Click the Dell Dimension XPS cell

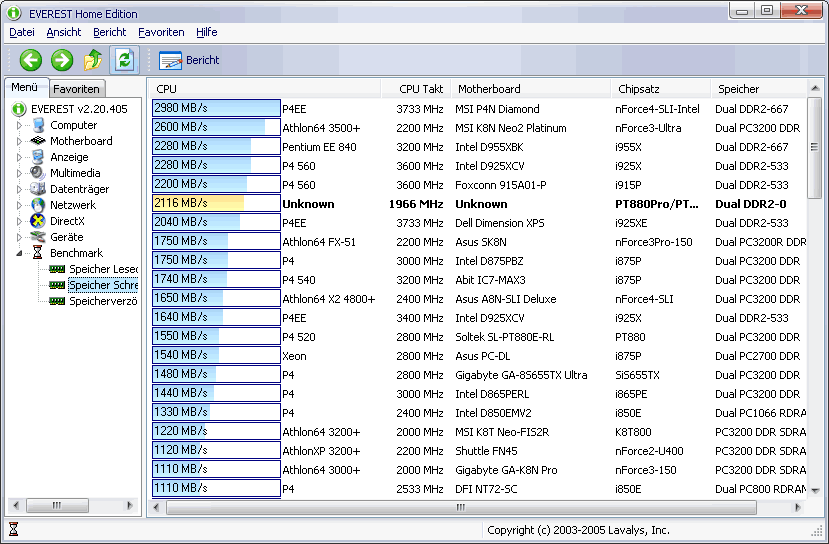pos(500,223)
